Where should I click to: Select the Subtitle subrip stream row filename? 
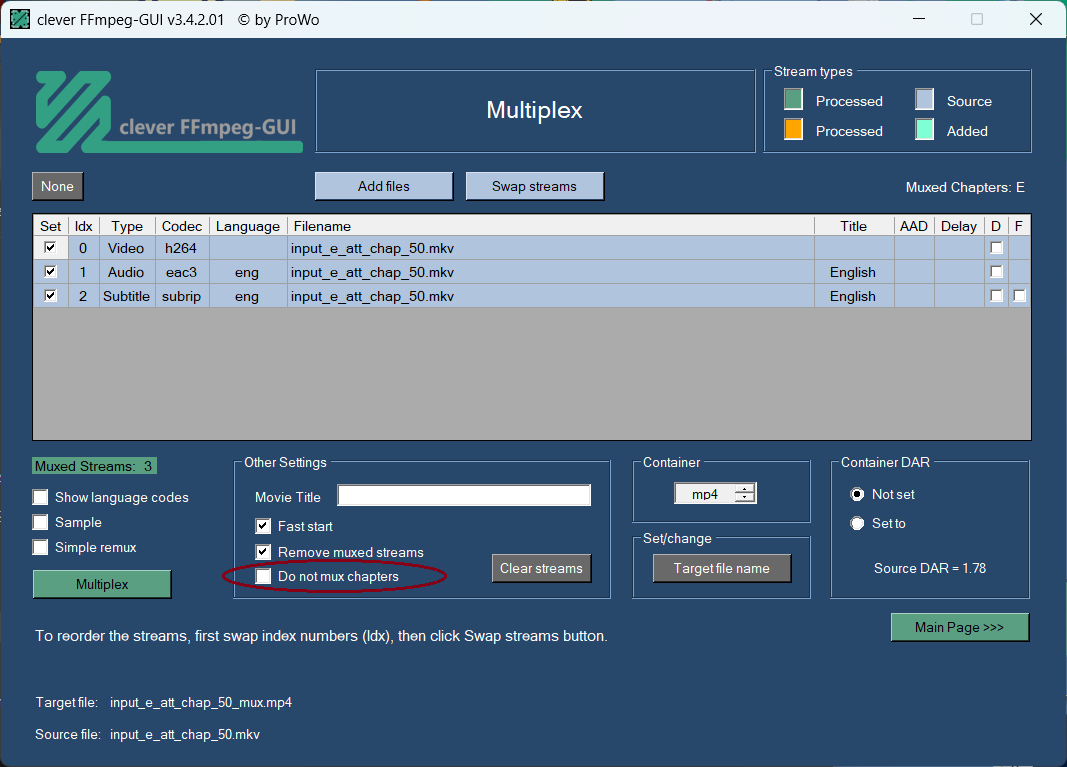(372, 296)
